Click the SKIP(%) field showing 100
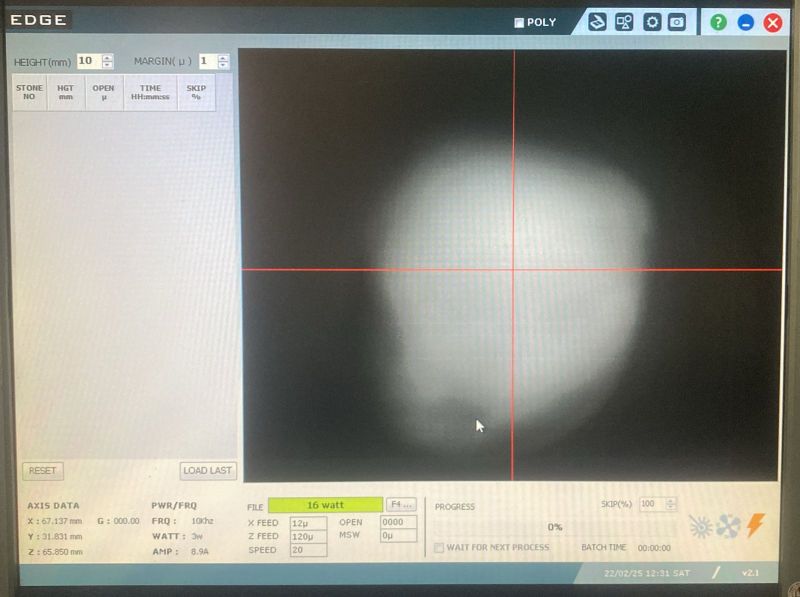The height and width of the screenshot is (597, 800). [x=653, y=504]
